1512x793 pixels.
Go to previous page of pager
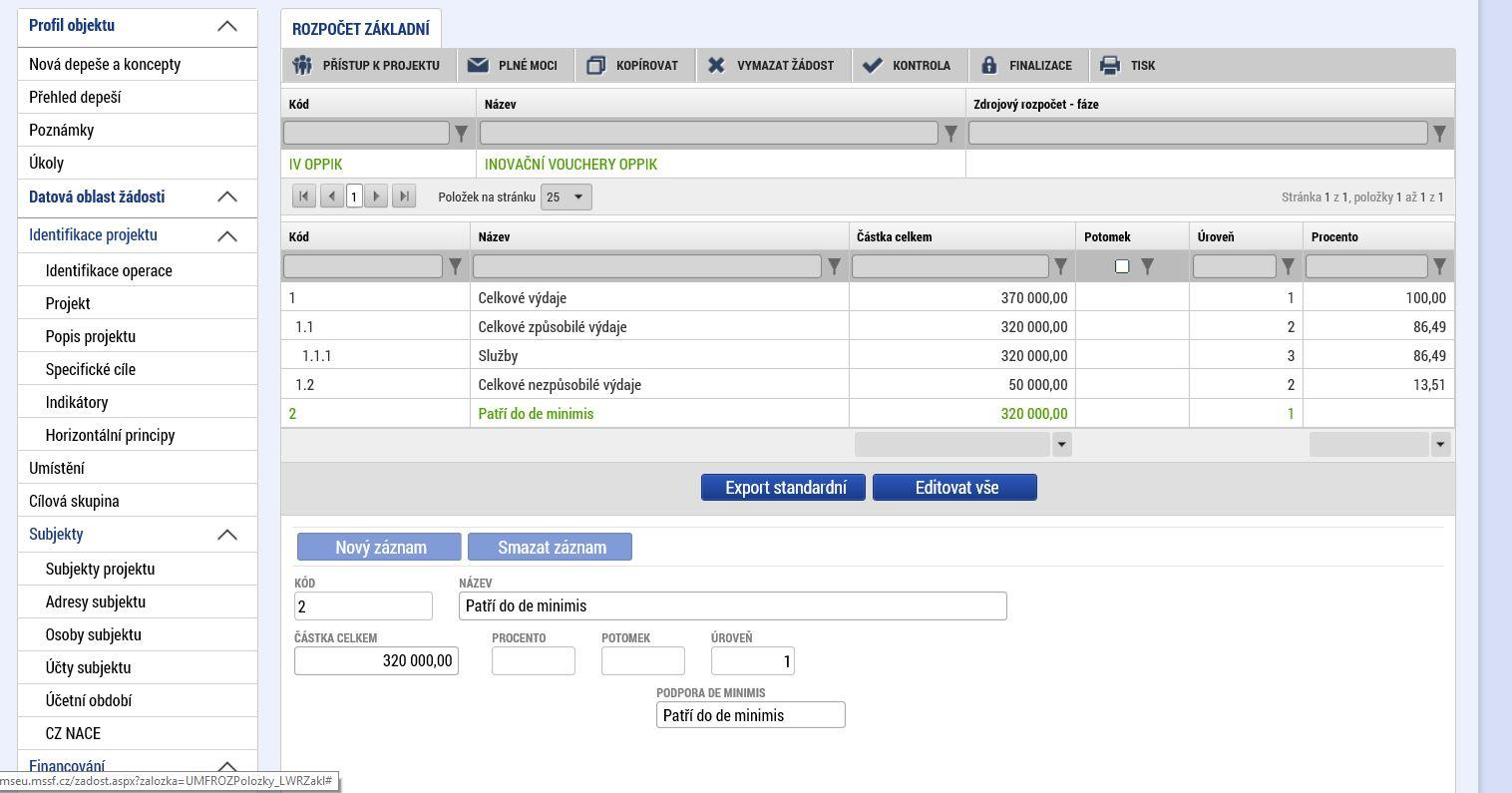(332, 197)
